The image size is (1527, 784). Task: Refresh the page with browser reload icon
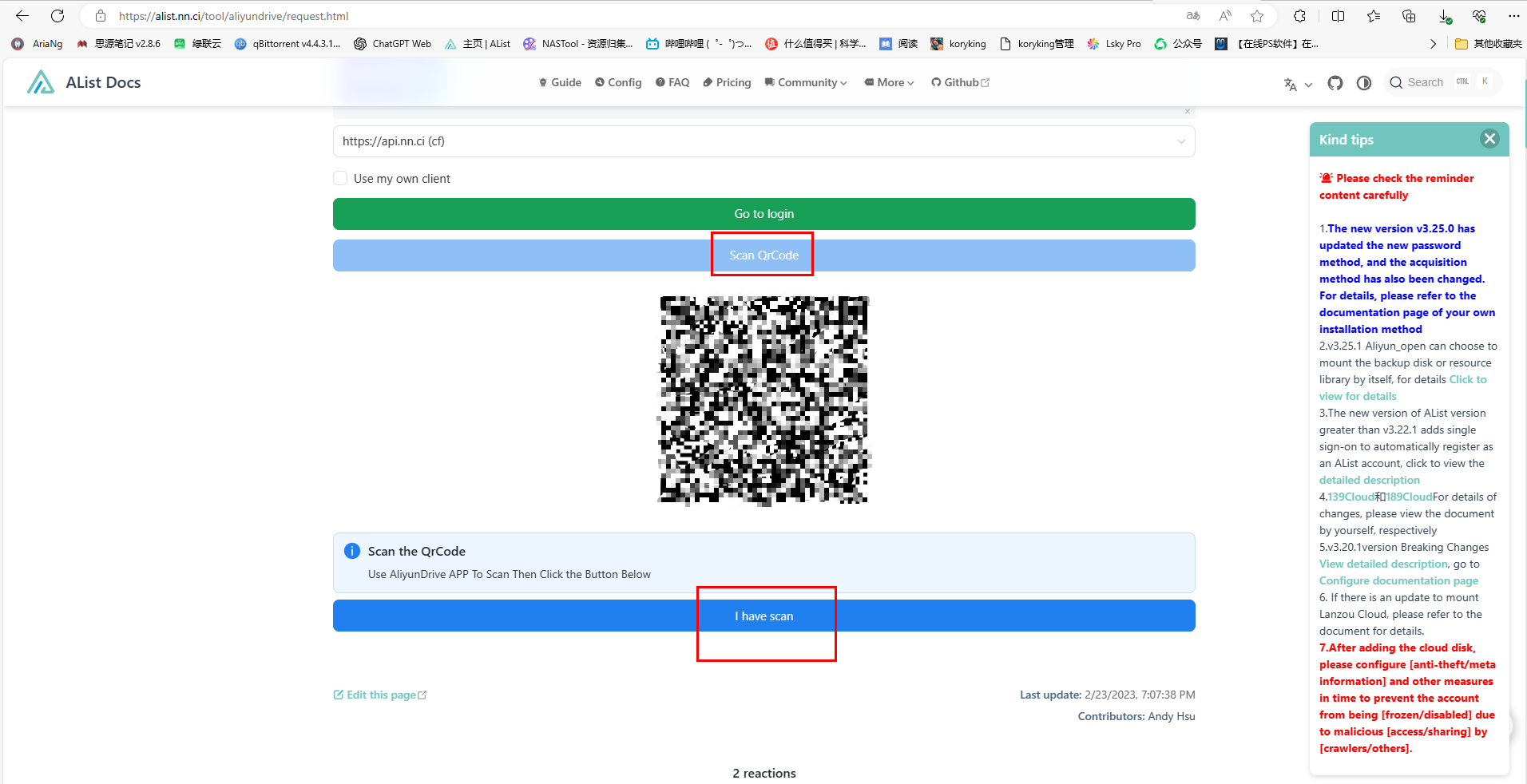[58, 16]
